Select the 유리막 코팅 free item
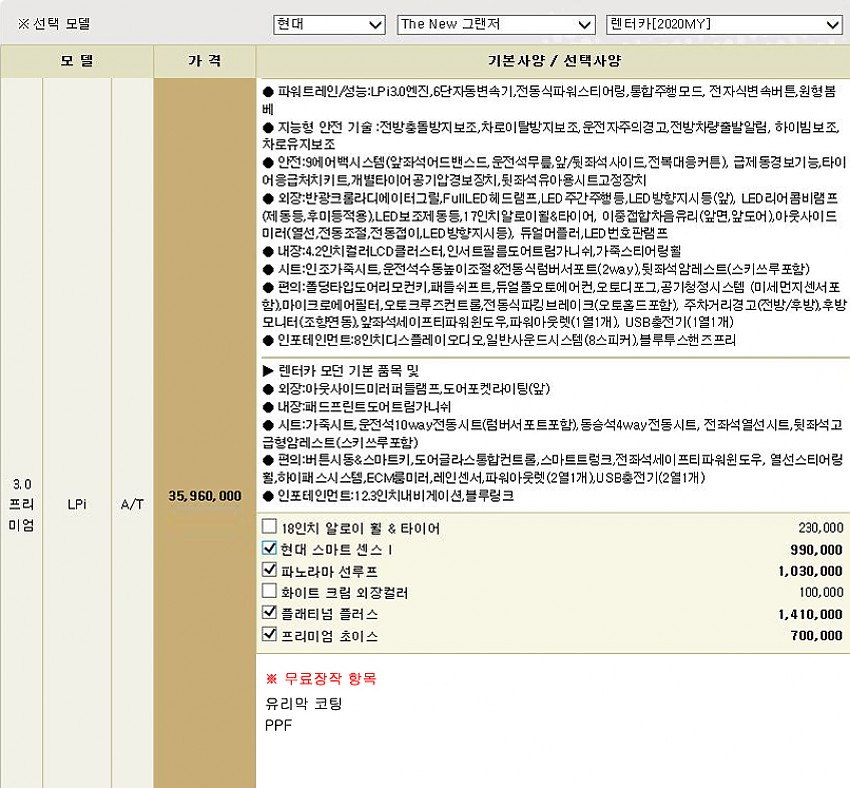Viewport: 850px width, 788px height. pyautogui.click(x=304, y=703)
